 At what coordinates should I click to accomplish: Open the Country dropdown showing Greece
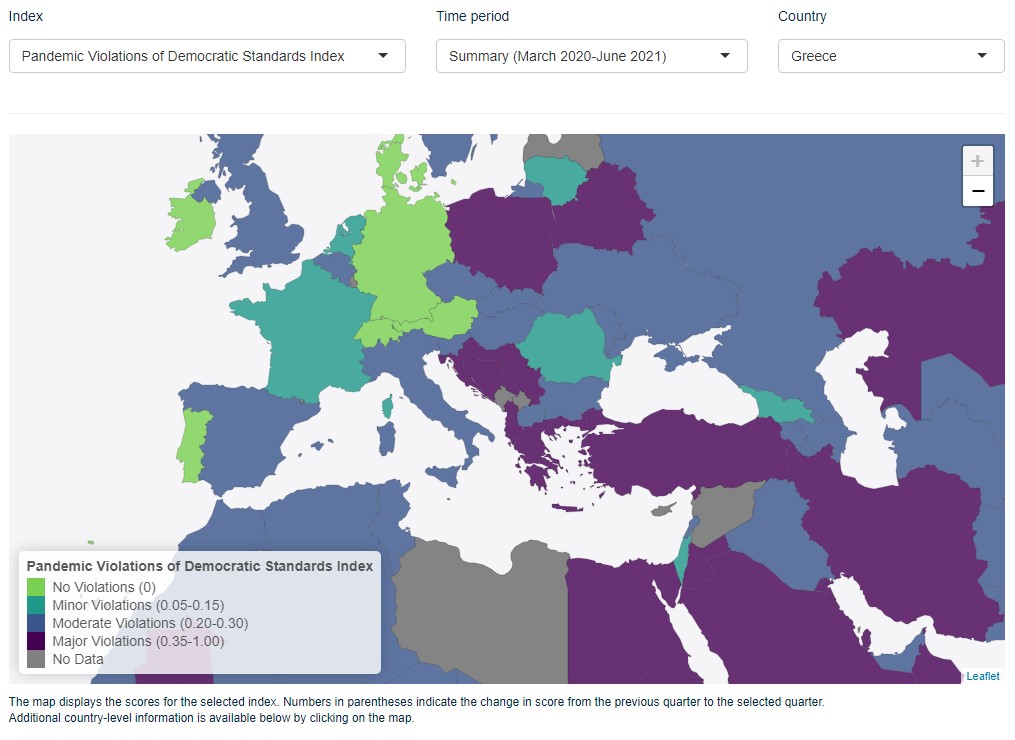891,56
